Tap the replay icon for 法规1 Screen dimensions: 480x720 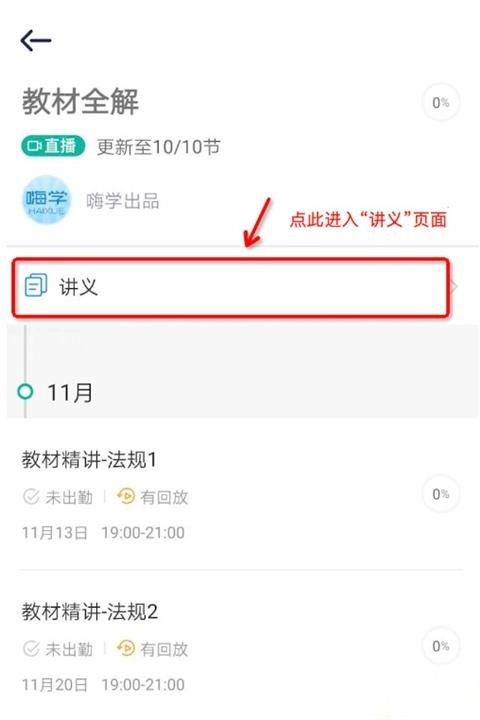point(126,496)
